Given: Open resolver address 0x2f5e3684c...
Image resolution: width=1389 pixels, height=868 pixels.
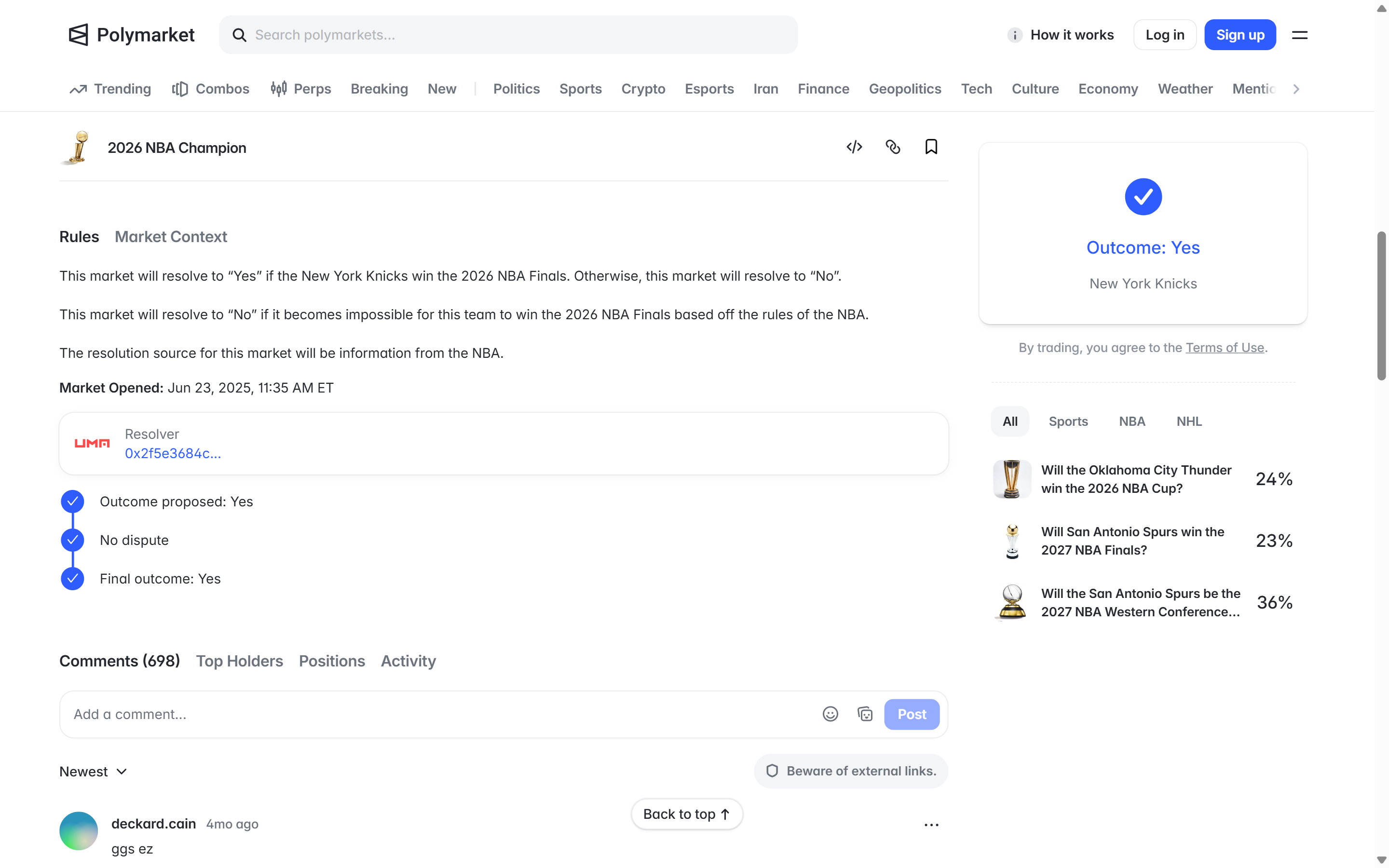Looking at the screenshot, I should tap(173, 453).
